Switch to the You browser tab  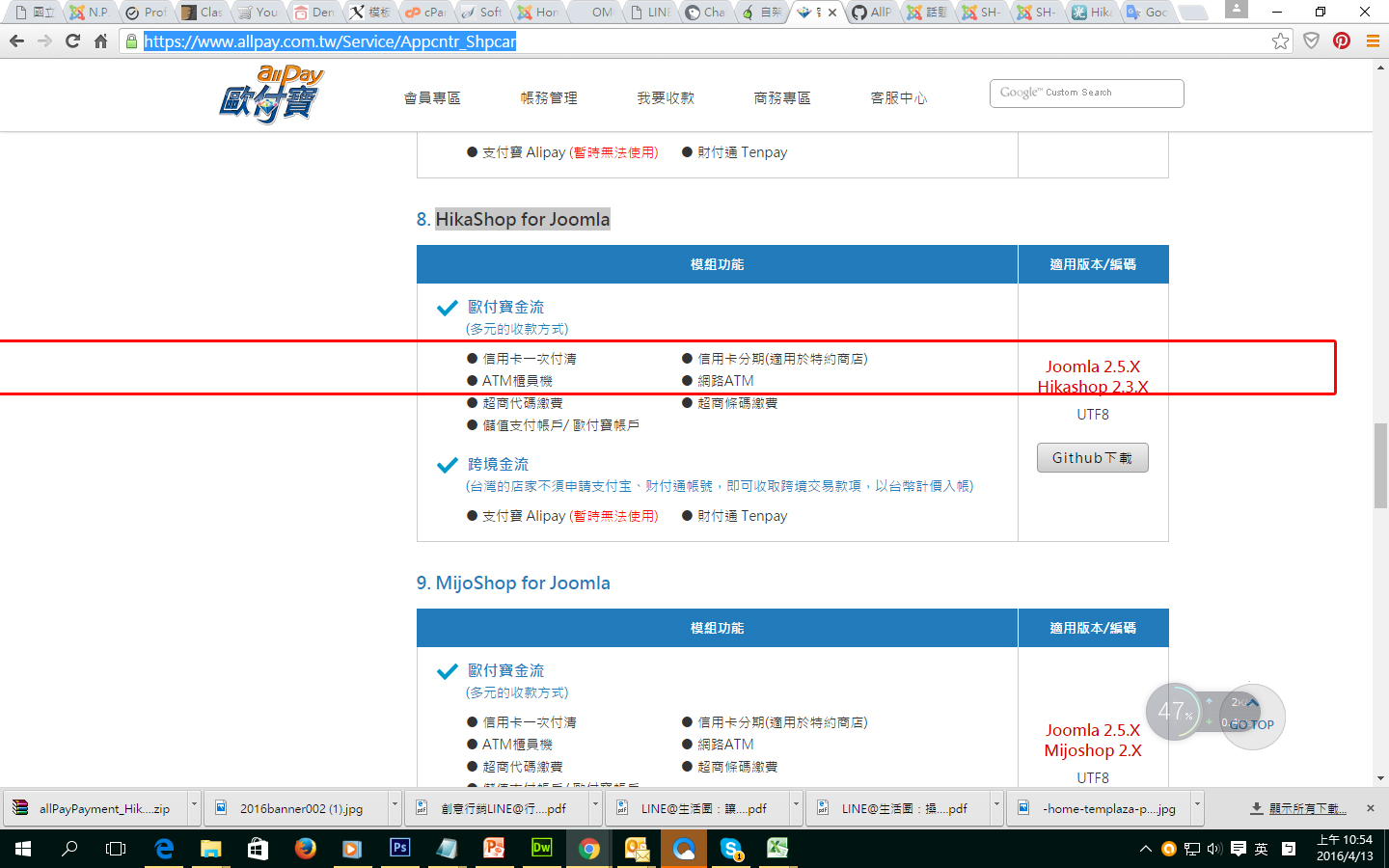pyautogui.click(x=259, y=13)
